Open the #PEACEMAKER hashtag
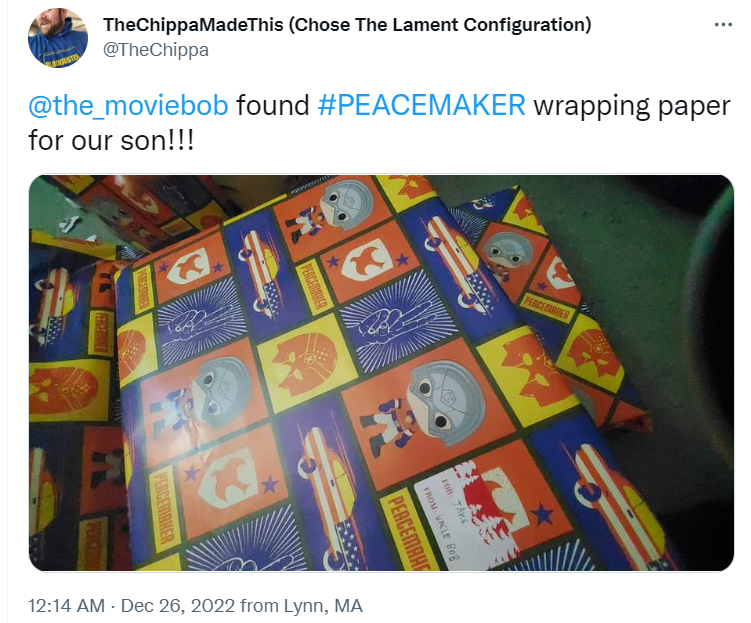Image resolution: width=751 pixels, height=623 pixels. click(x=421, y=105)
